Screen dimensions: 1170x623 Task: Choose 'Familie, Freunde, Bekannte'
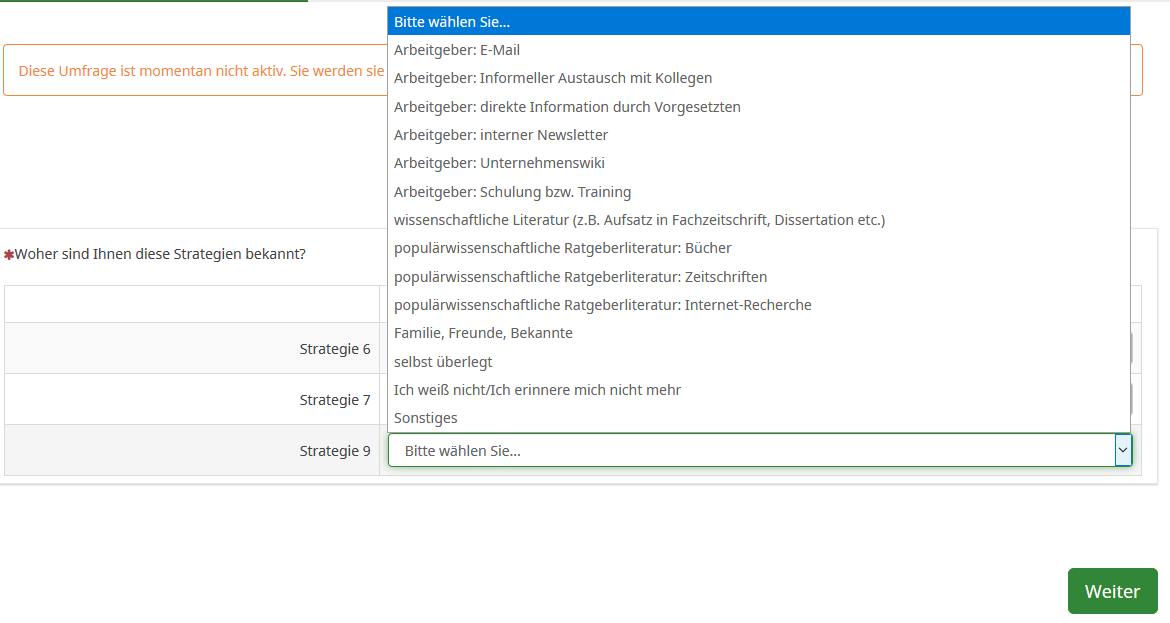click(483, 333)
